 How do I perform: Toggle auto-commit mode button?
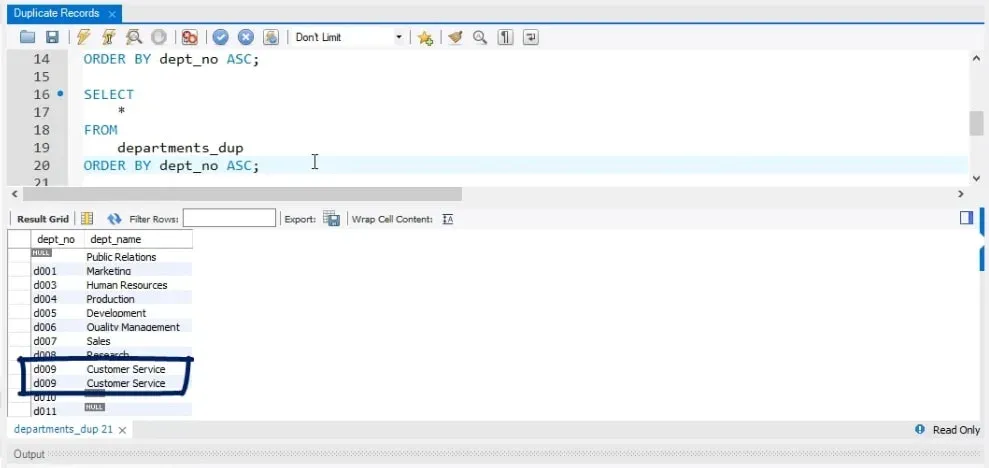coord(271,37)
